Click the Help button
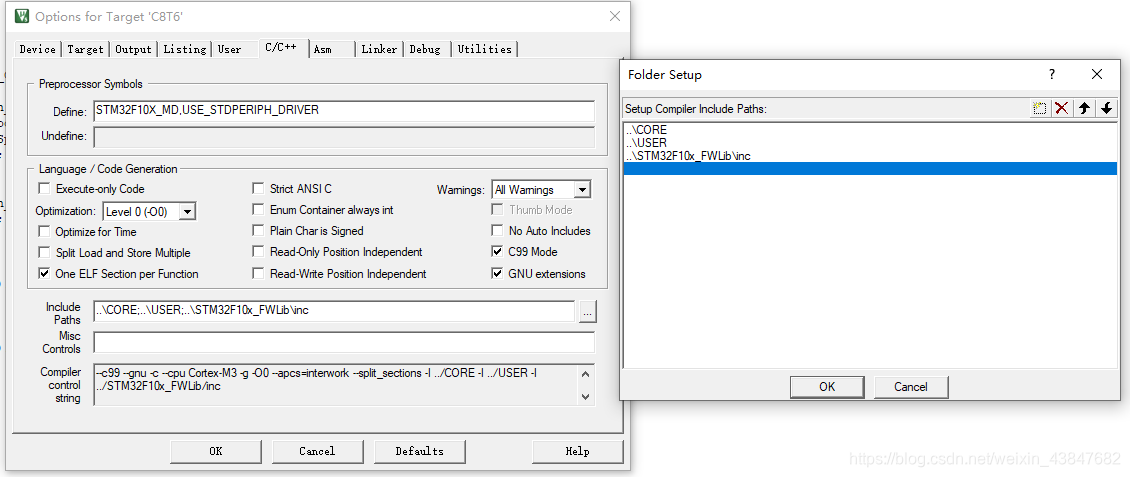This screenshot has width=1130, height=477. pos(577,451)
